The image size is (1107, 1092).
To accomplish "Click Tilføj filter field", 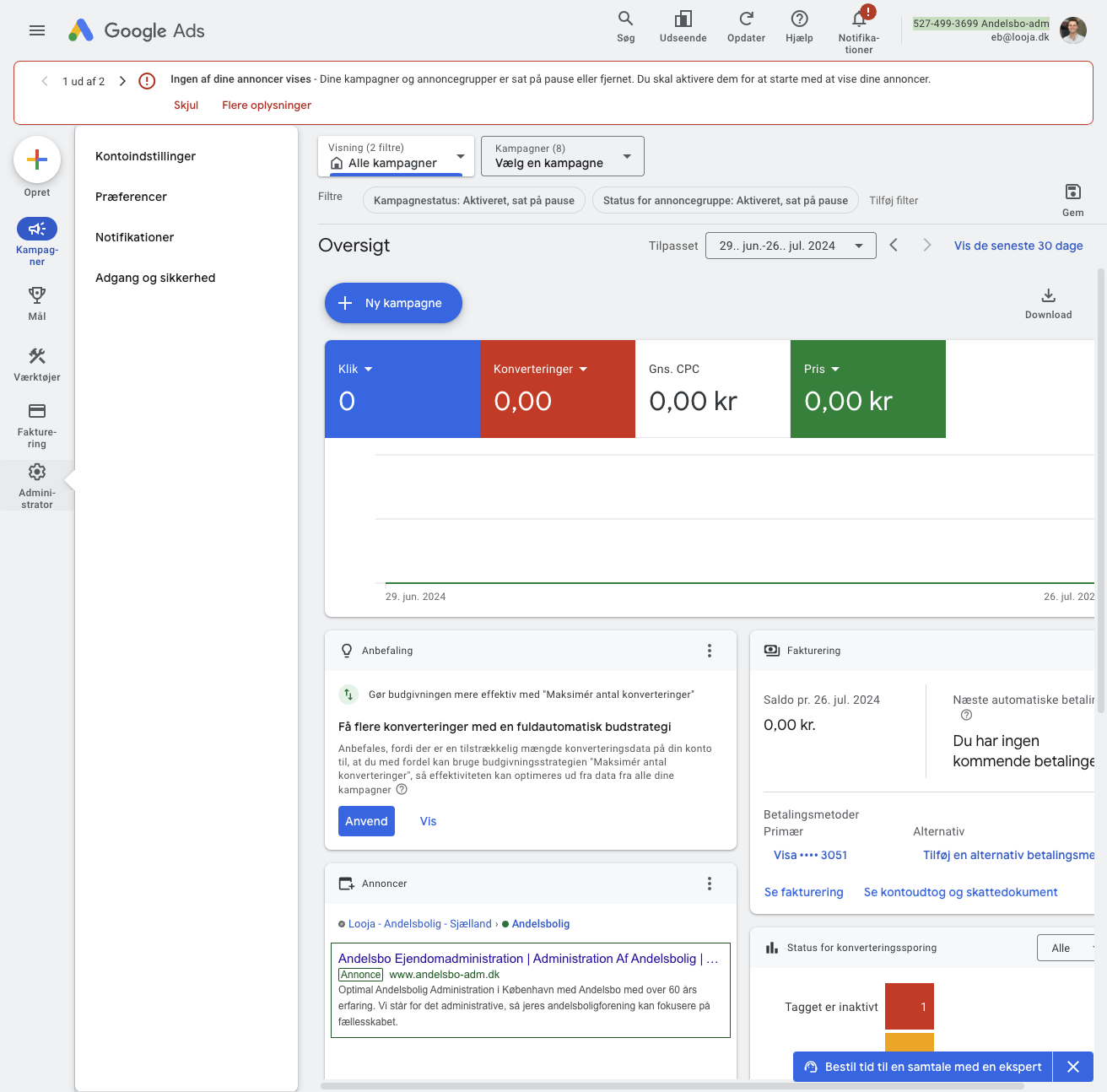I will tap(894, 200).
